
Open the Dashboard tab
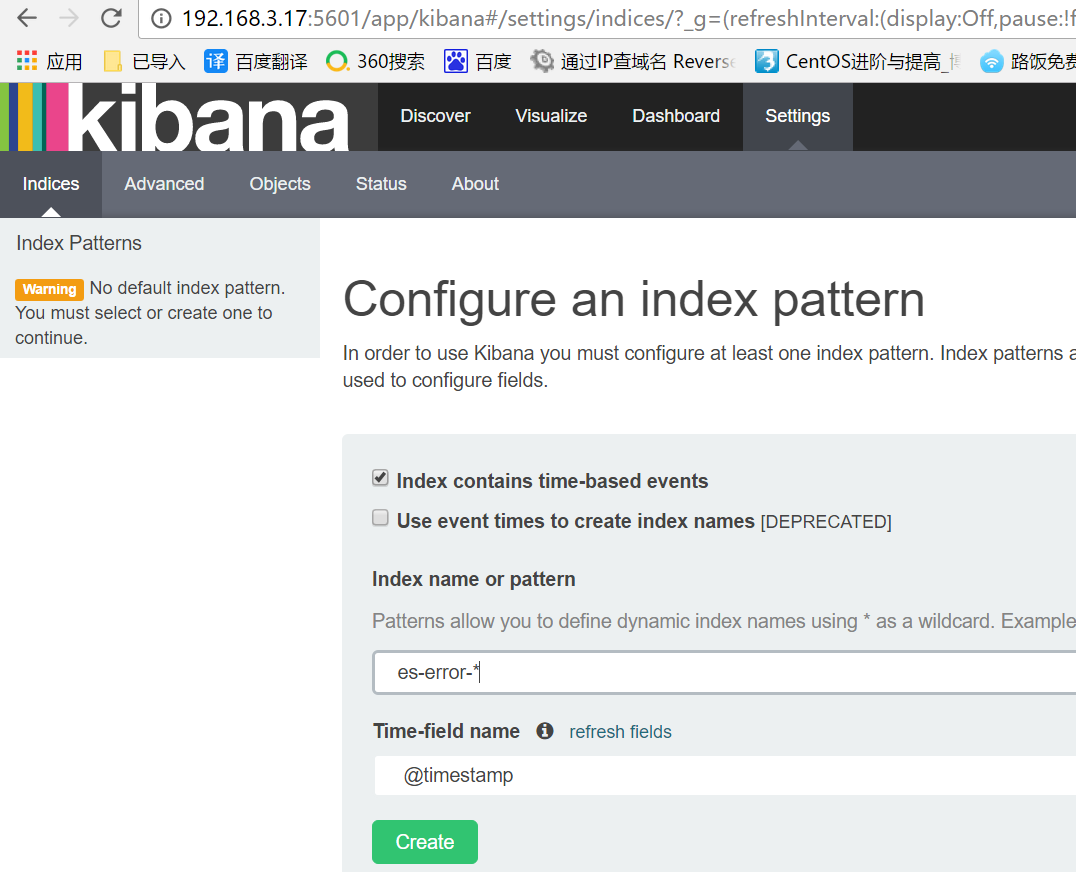[x=676, y=116]
